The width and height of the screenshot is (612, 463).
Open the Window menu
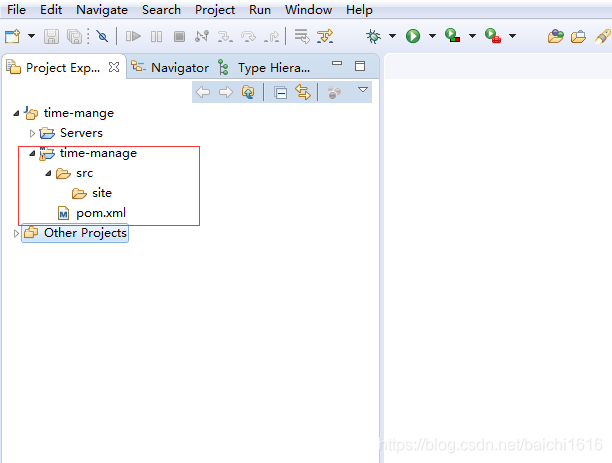(x=308, y=9)
